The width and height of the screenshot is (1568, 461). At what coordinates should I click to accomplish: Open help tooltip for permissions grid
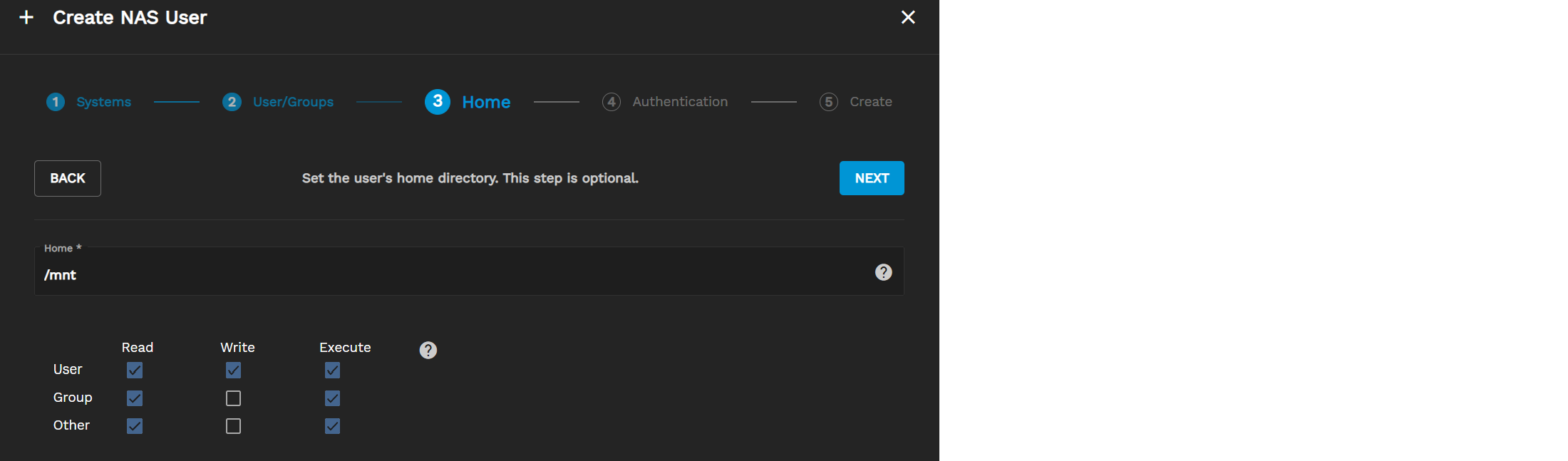pos(428,350)
